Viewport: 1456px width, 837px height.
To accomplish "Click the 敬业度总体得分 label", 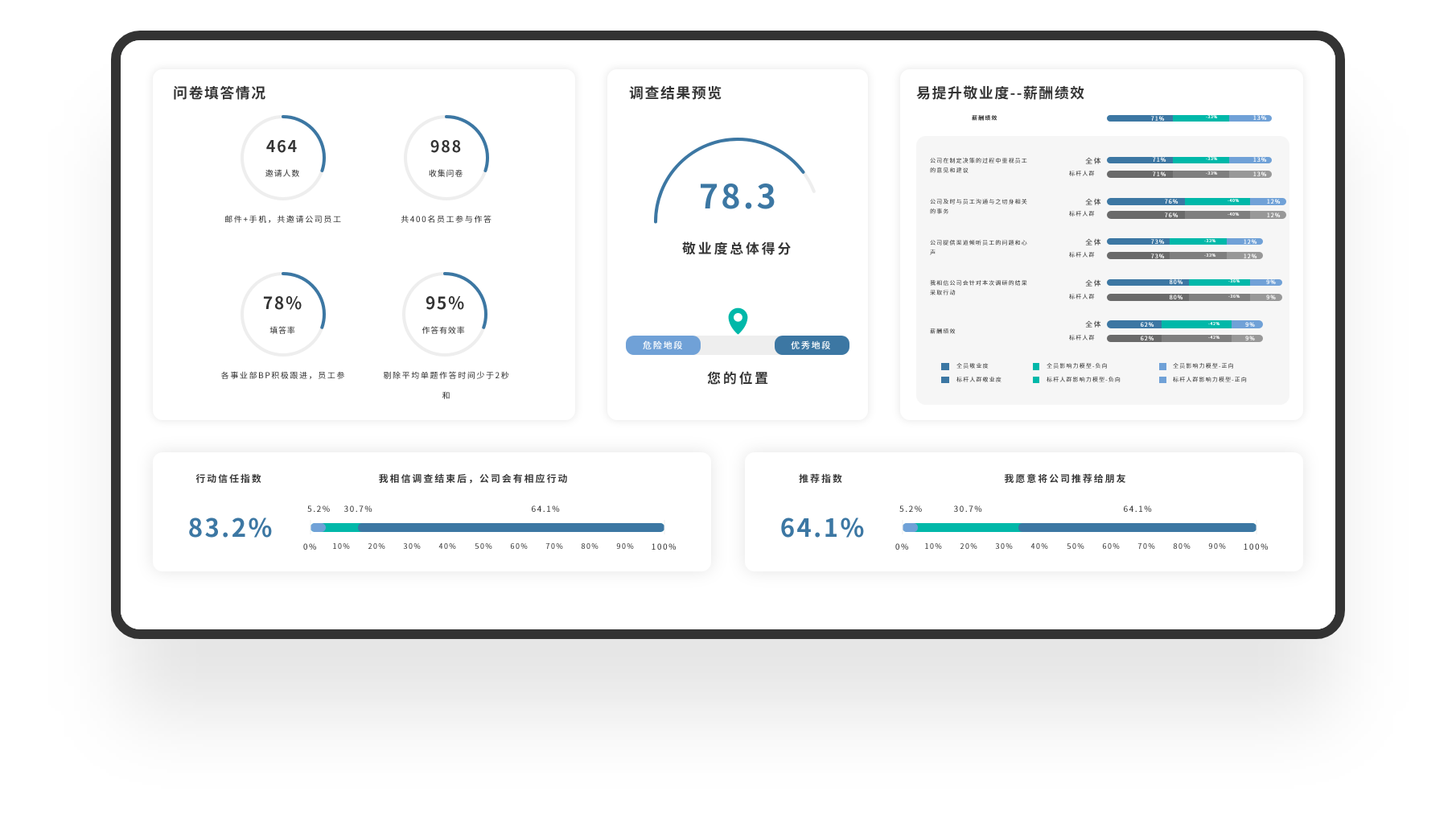I will pyautogui.click(x=737, y=249).
